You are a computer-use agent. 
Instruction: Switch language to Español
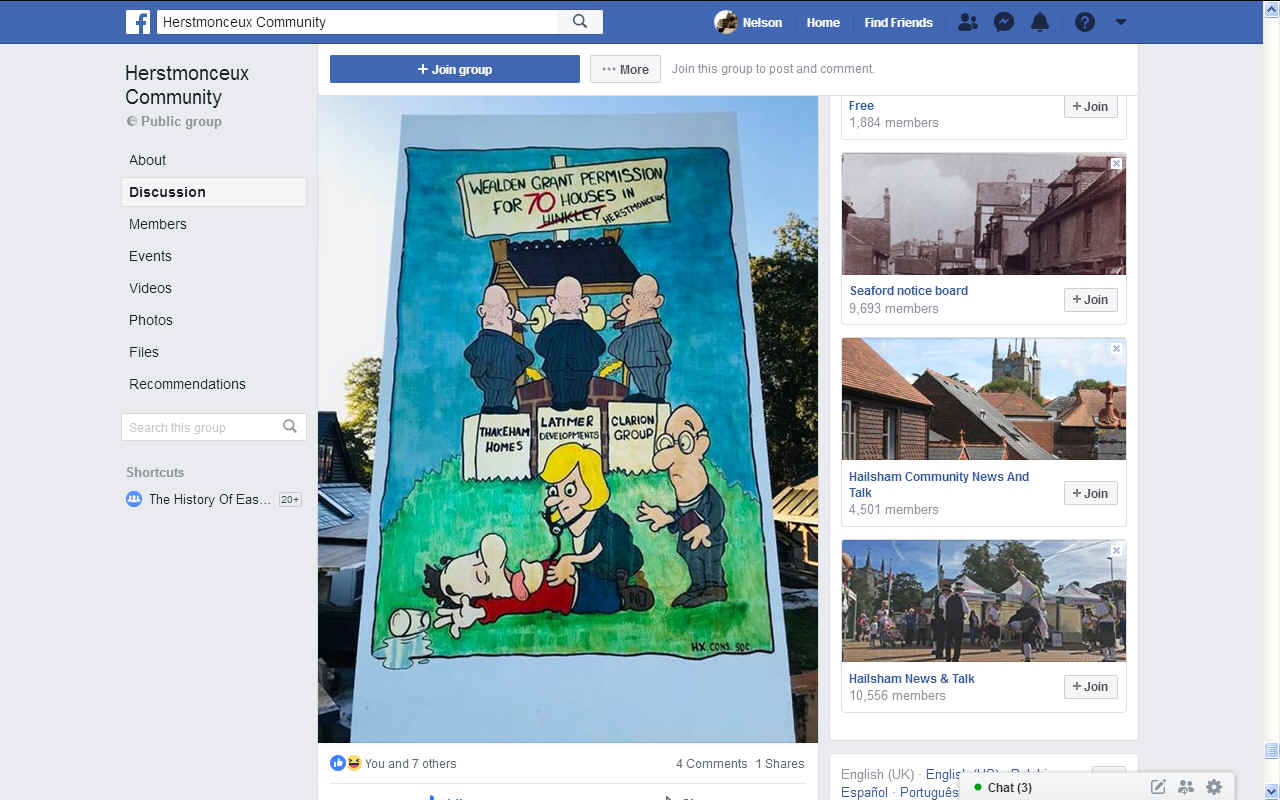click(x=864, y=792)
